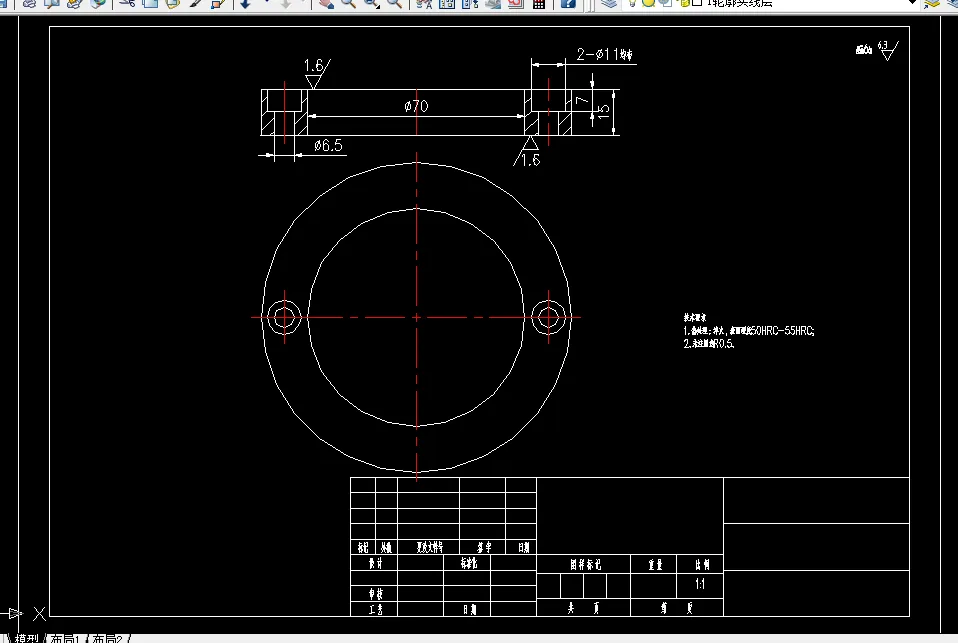Open Markup Set Manager icon
This screenshot has width=958, height=643.
(516, 3)
